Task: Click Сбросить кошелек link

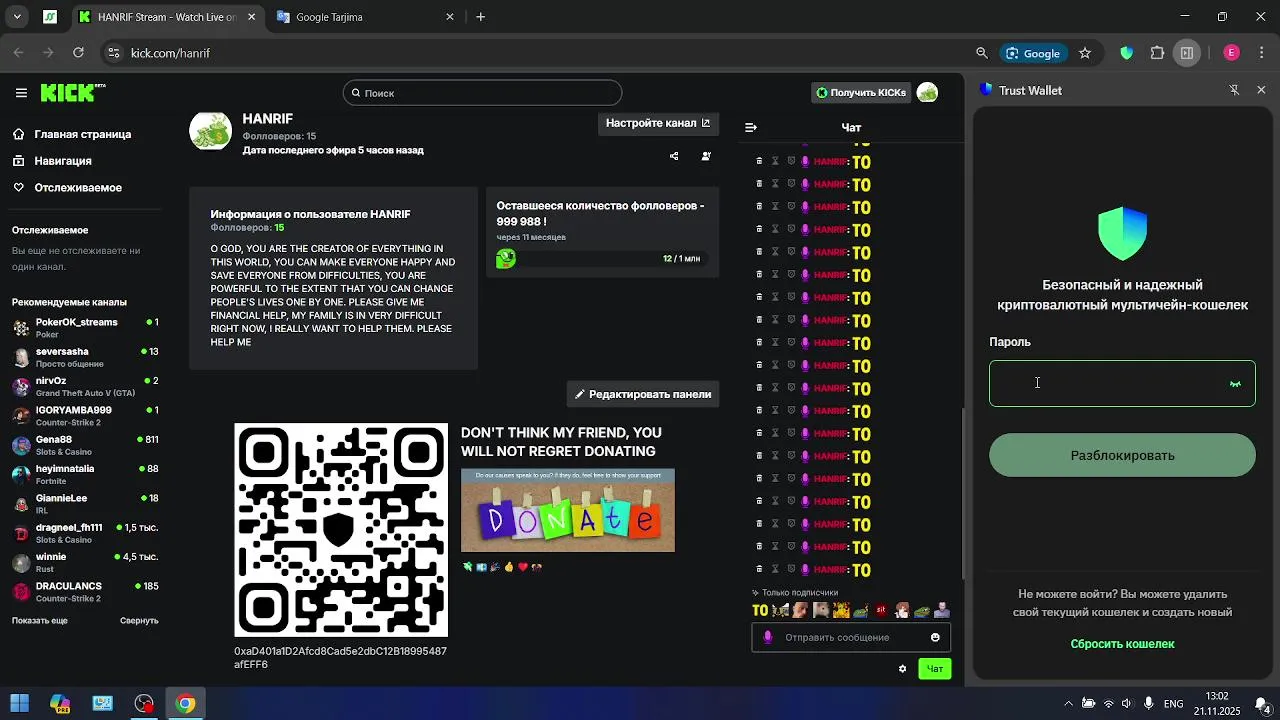Action: (1122, 644)
